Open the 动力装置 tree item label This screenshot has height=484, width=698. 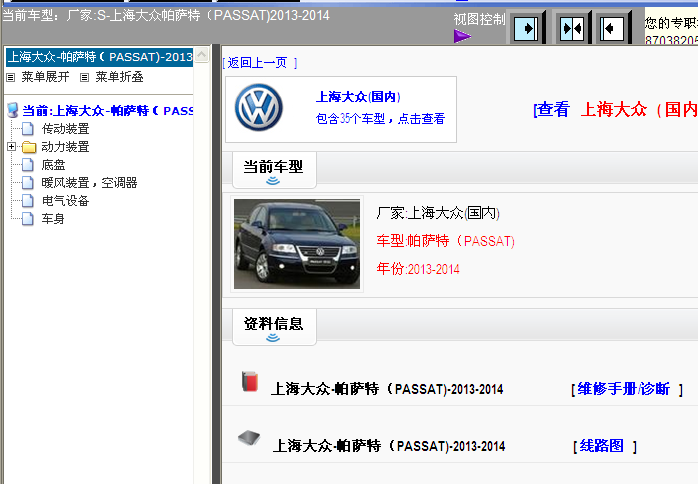point(65,146)
